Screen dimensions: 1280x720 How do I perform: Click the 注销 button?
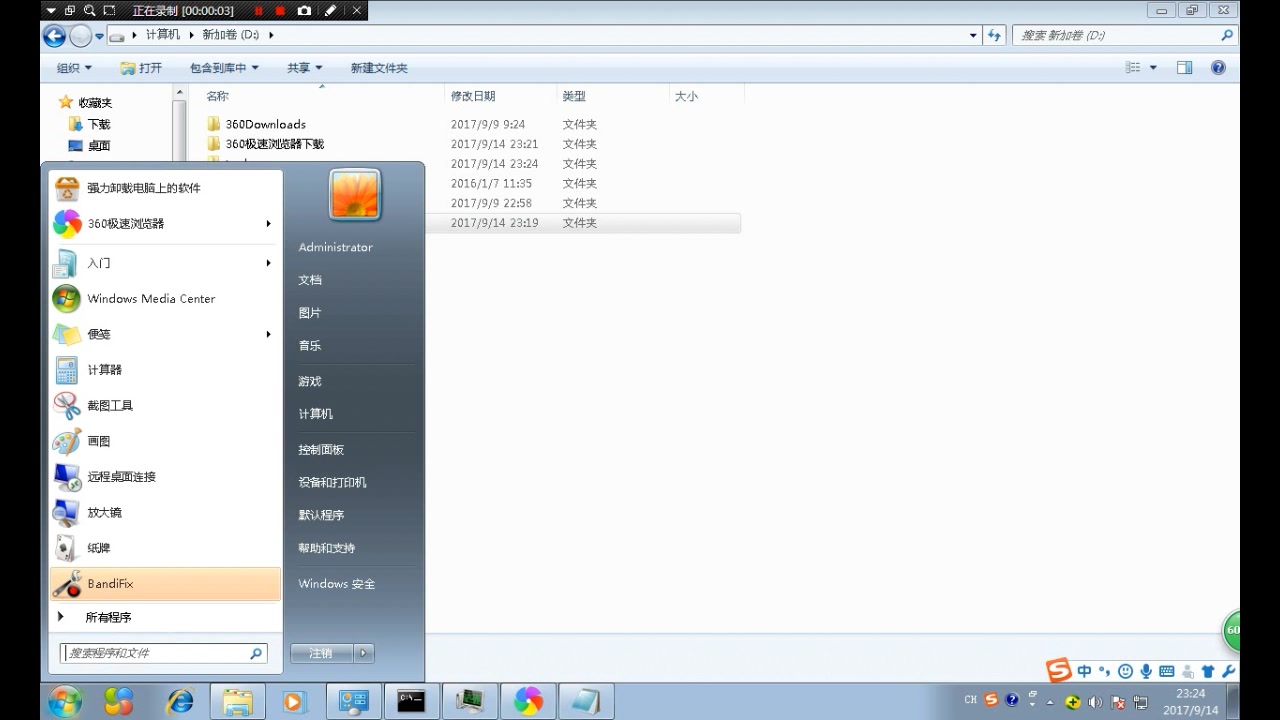click(x=322, y=653)
